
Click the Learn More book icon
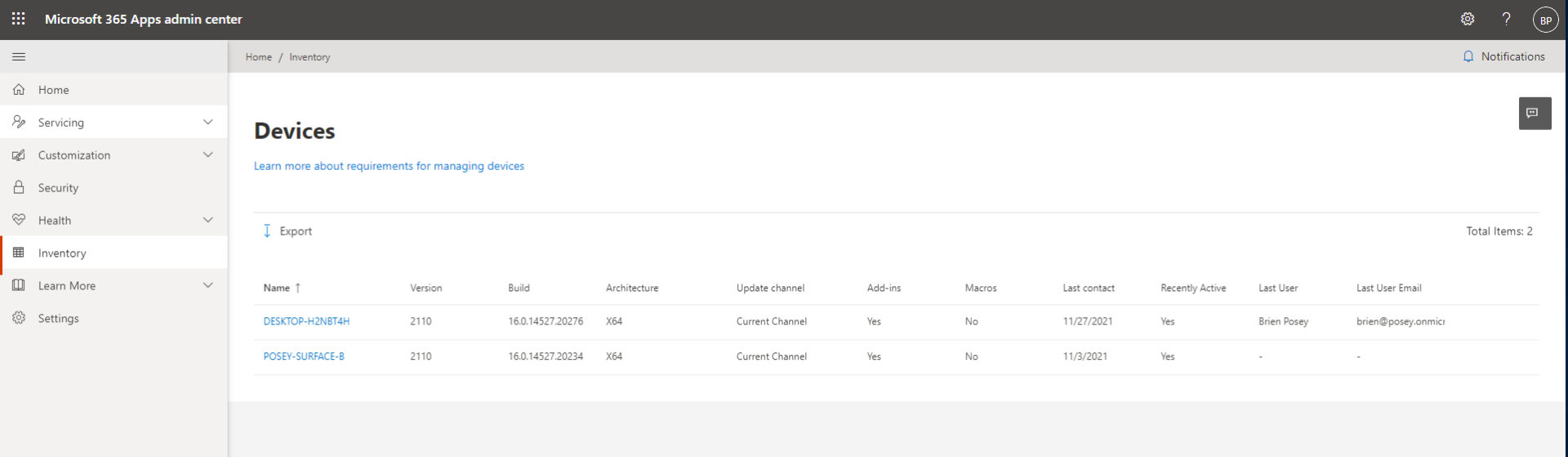[x=19, y=285]
